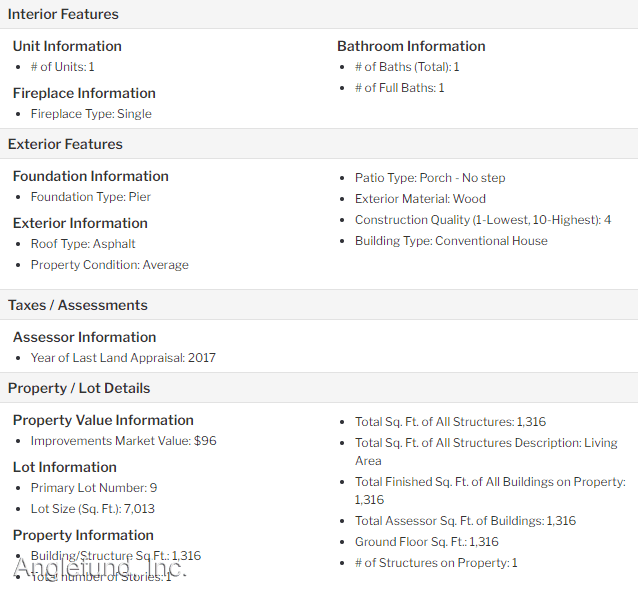The image size is (638, 593).
Task: Click the Lot Size (Sq. Ft.) entry
Action: [x=93, y=508]
